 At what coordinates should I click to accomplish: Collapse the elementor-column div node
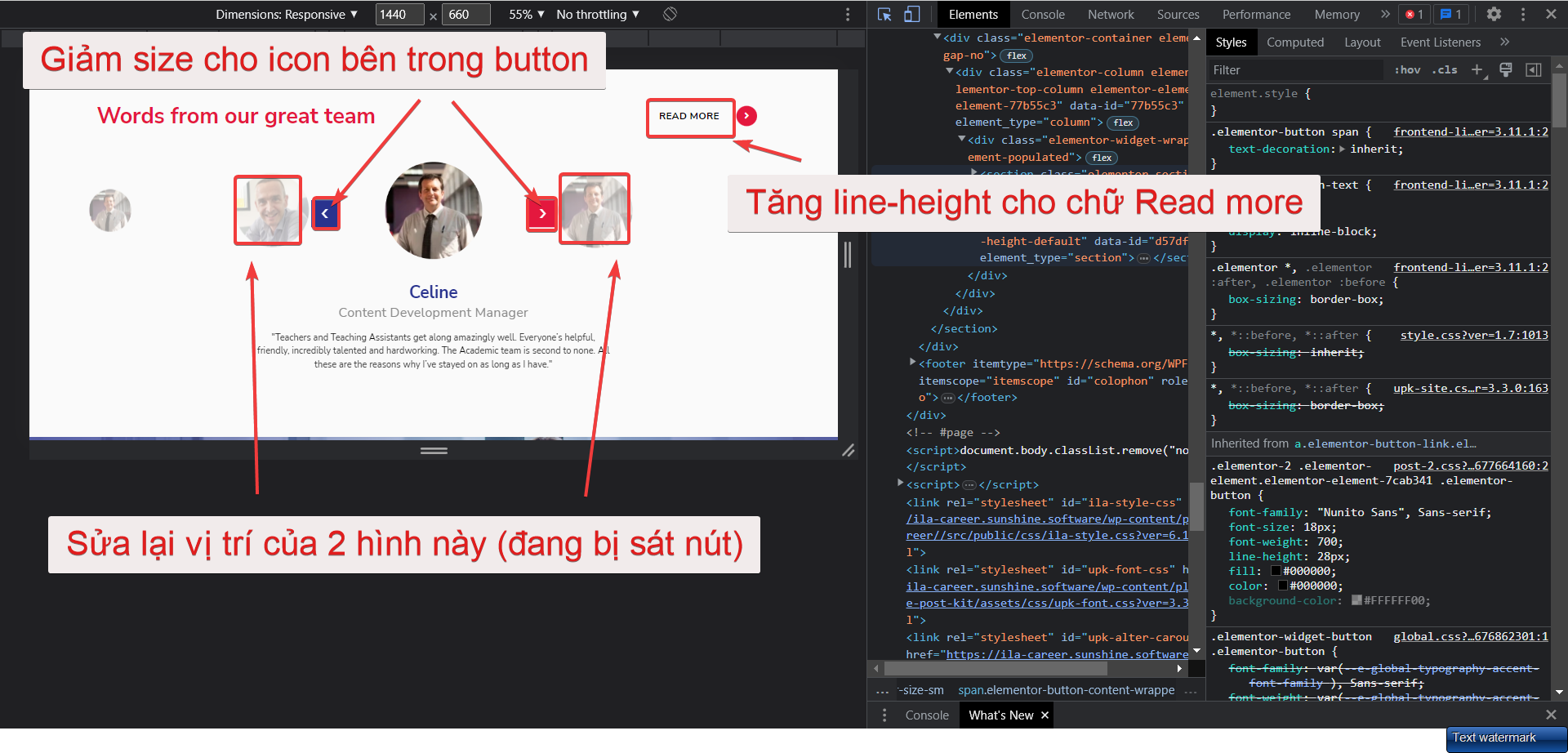click(950, 72)
